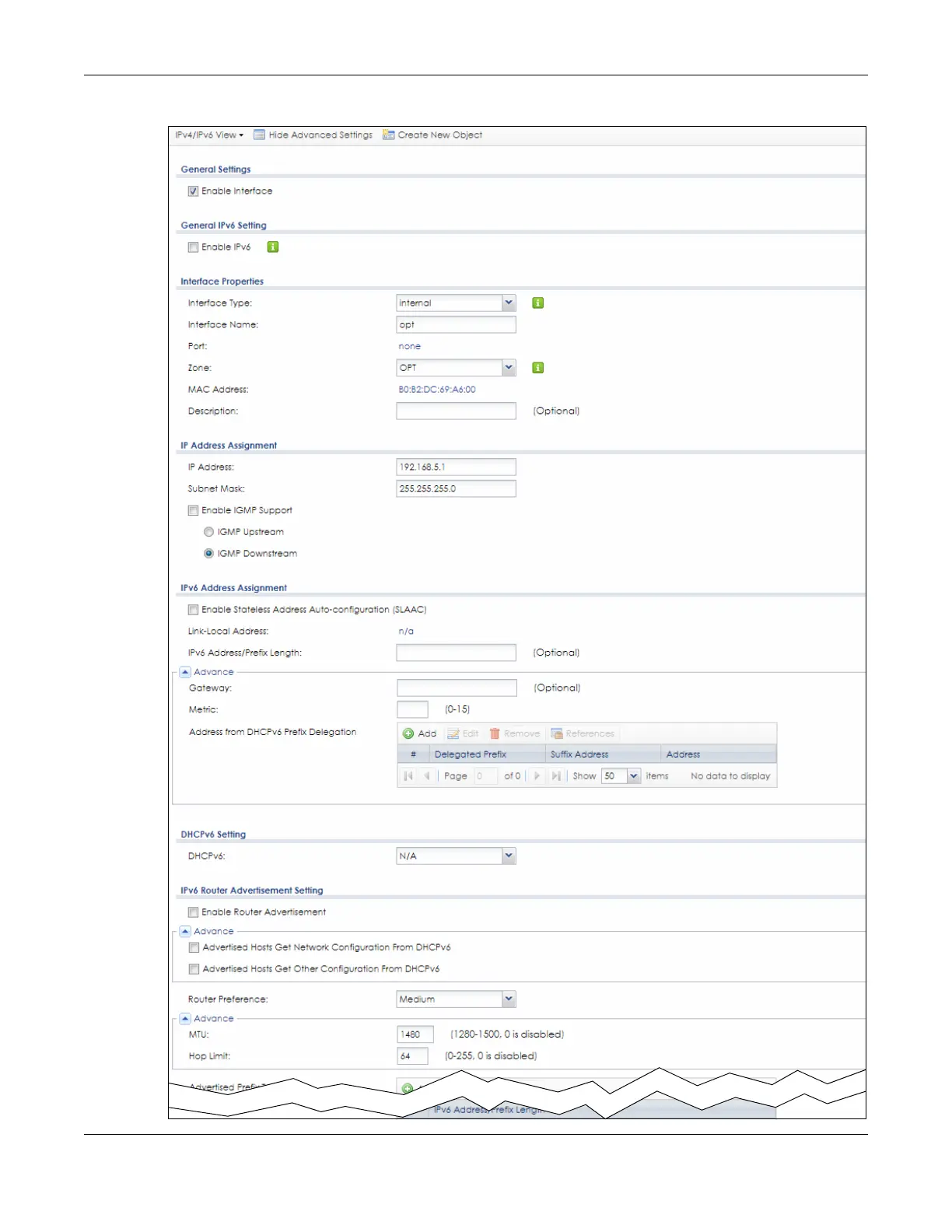This screenshot has width=952, height=1232.
Task: Collapse the Advance section above Gateway
Action: pyautogui.click(x=185, y=672)
